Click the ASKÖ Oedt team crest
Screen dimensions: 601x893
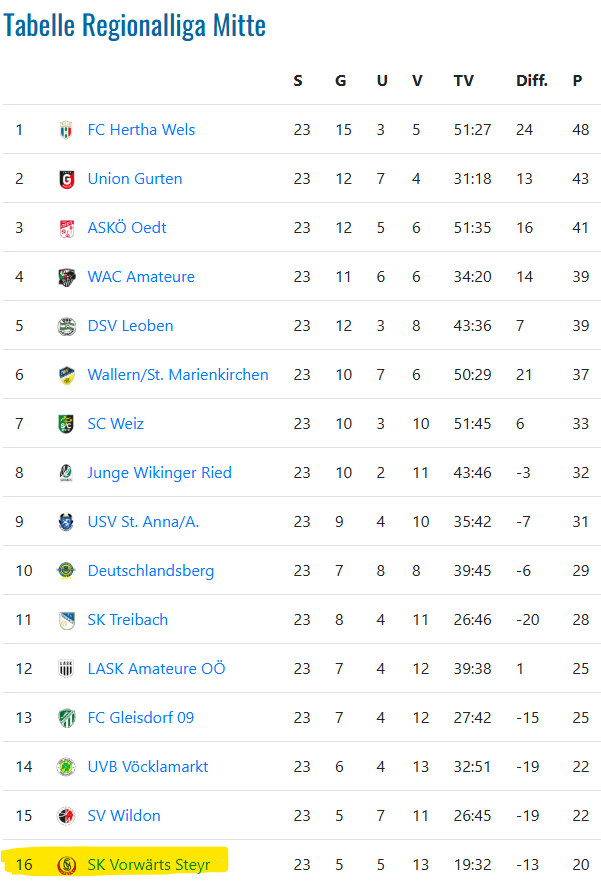(x=67, y=228)
